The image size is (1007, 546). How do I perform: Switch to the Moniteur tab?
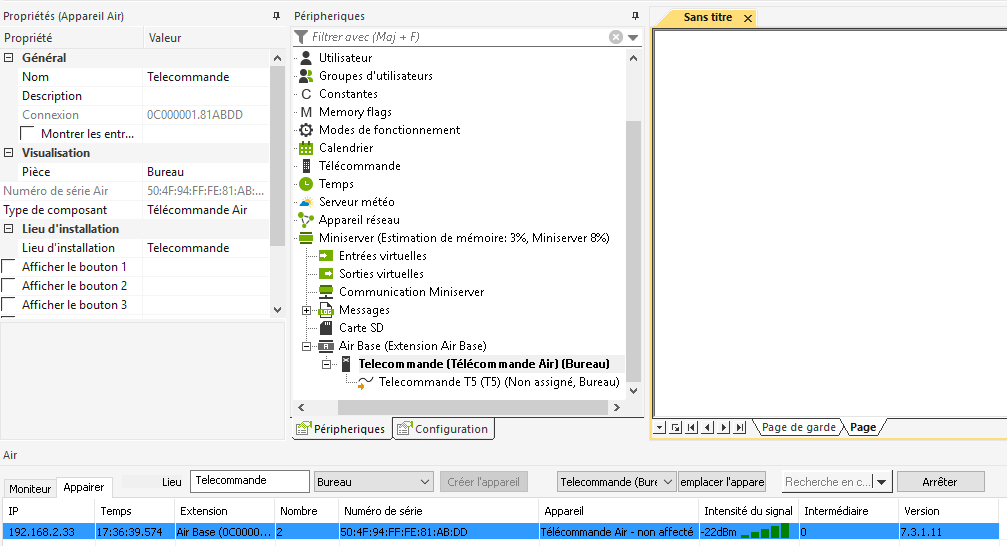point(30,489)
